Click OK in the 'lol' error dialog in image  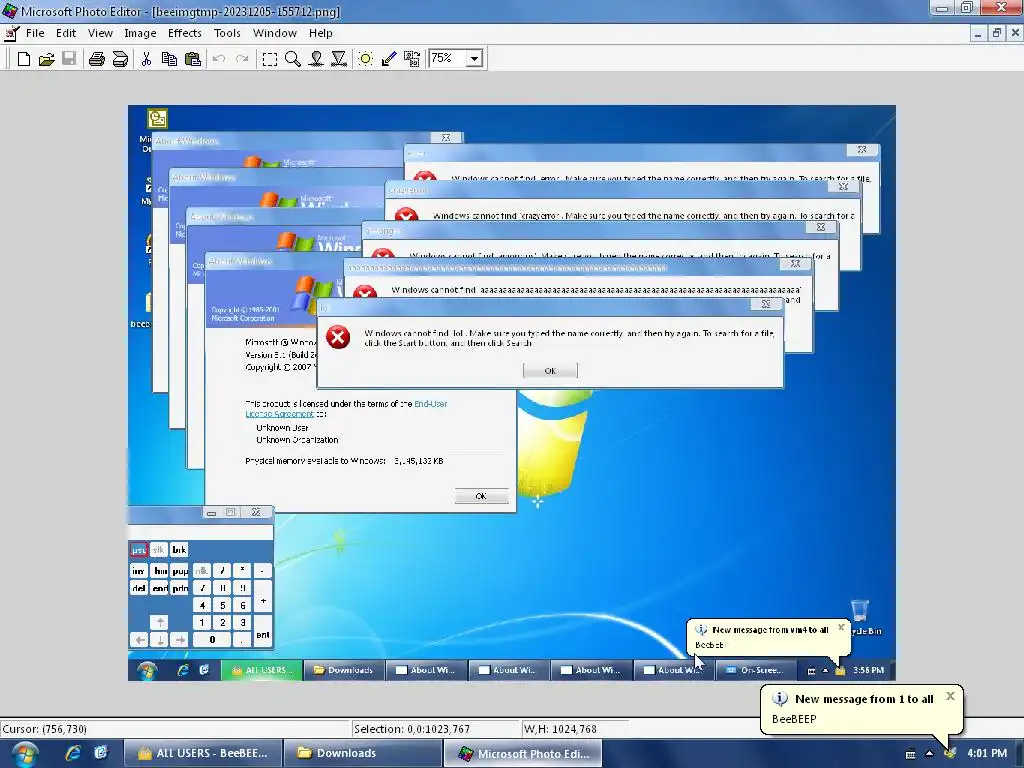[550, 371]
